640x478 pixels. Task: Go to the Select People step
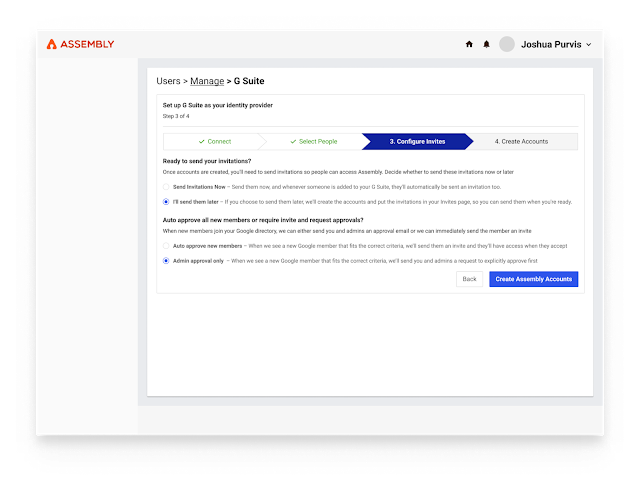pos(313,142)
